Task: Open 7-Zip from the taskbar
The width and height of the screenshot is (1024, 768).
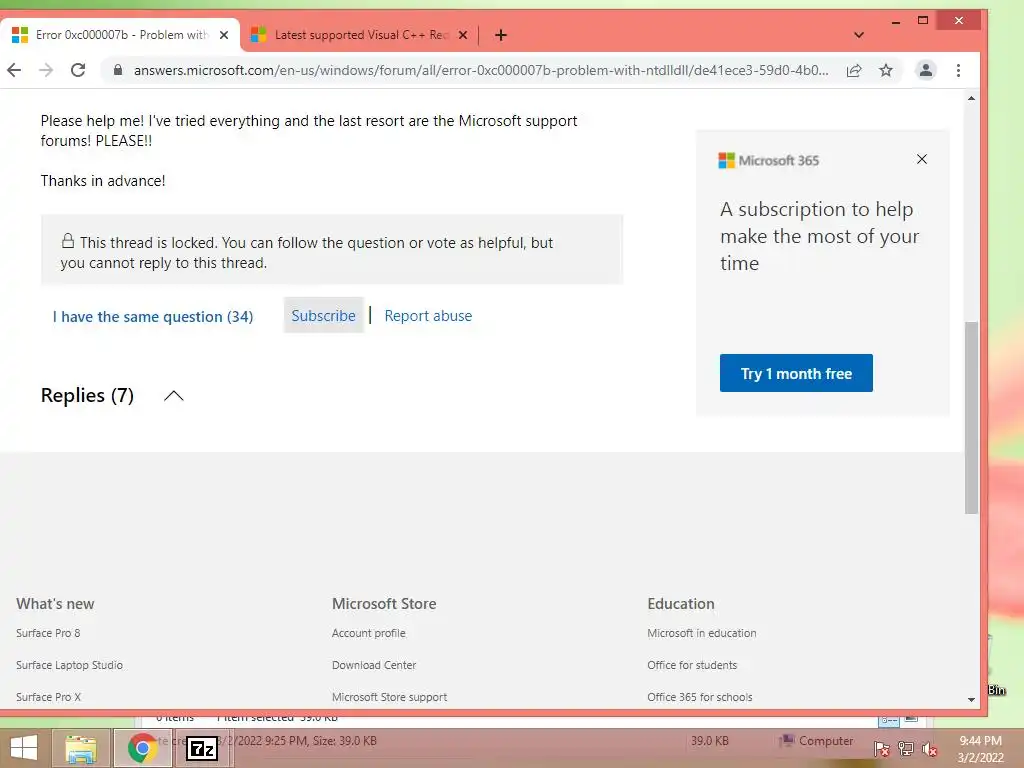Action: tap(202, 748)
